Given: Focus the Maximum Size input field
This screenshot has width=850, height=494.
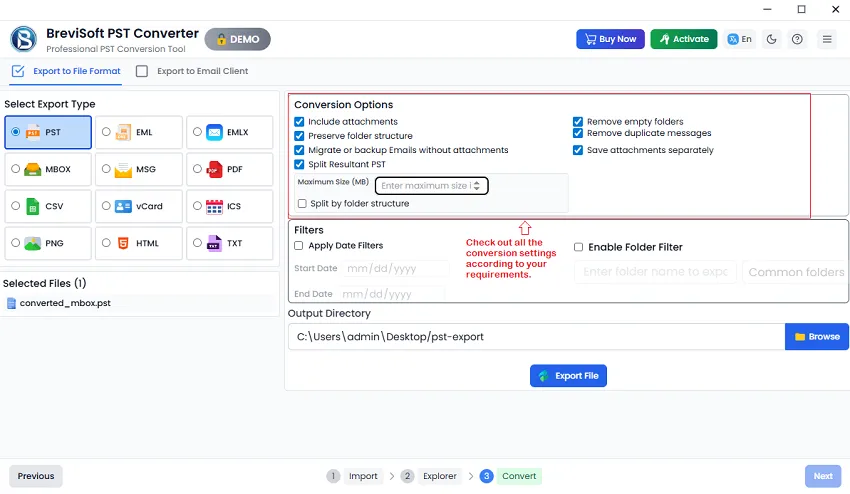Looking at the screenshot, I should click(x=432, y=185).
